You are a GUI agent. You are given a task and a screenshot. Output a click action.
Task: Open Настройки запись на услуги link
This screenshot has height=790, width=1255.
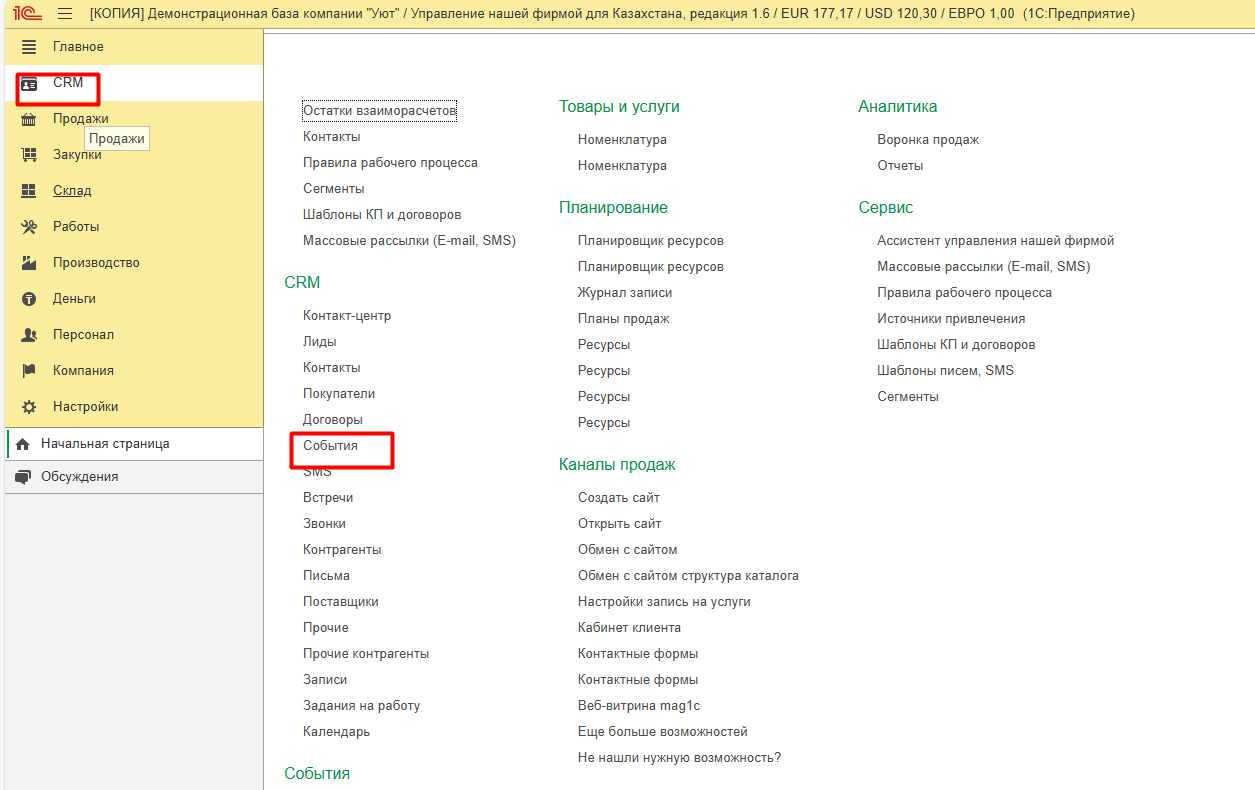(x=664, y=602)
